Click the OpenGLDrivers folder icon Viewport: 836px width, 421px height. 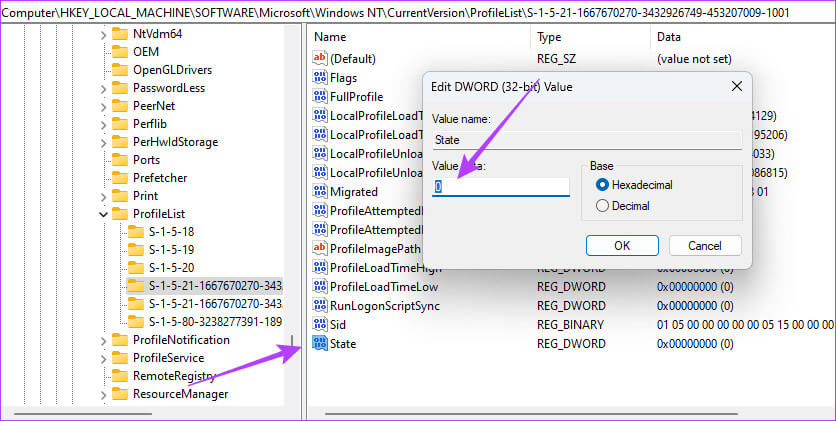coord(120,70)
